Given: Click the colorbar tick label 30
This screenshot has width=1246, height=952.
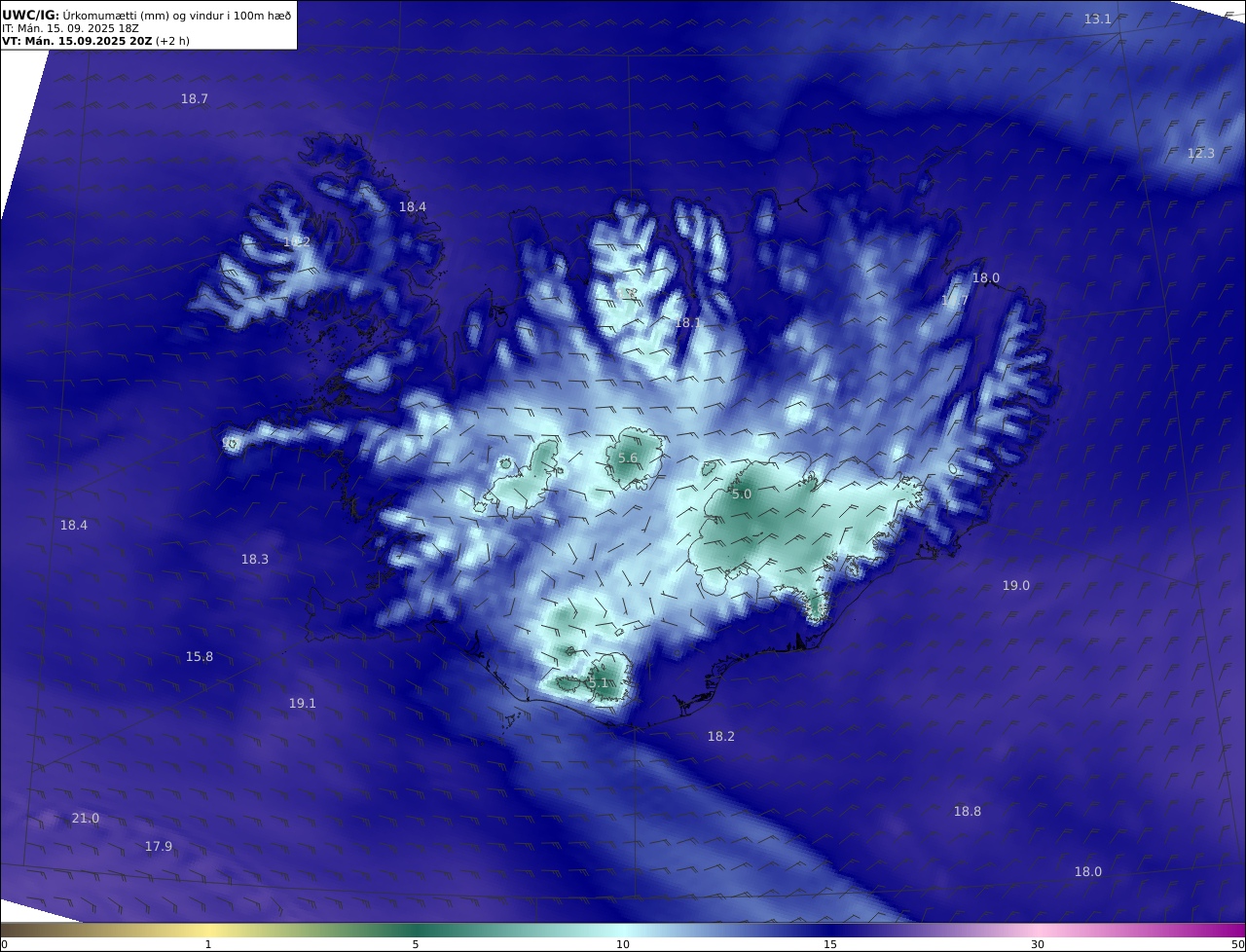Looking at the screenshot, I should tap(1038, 944).
